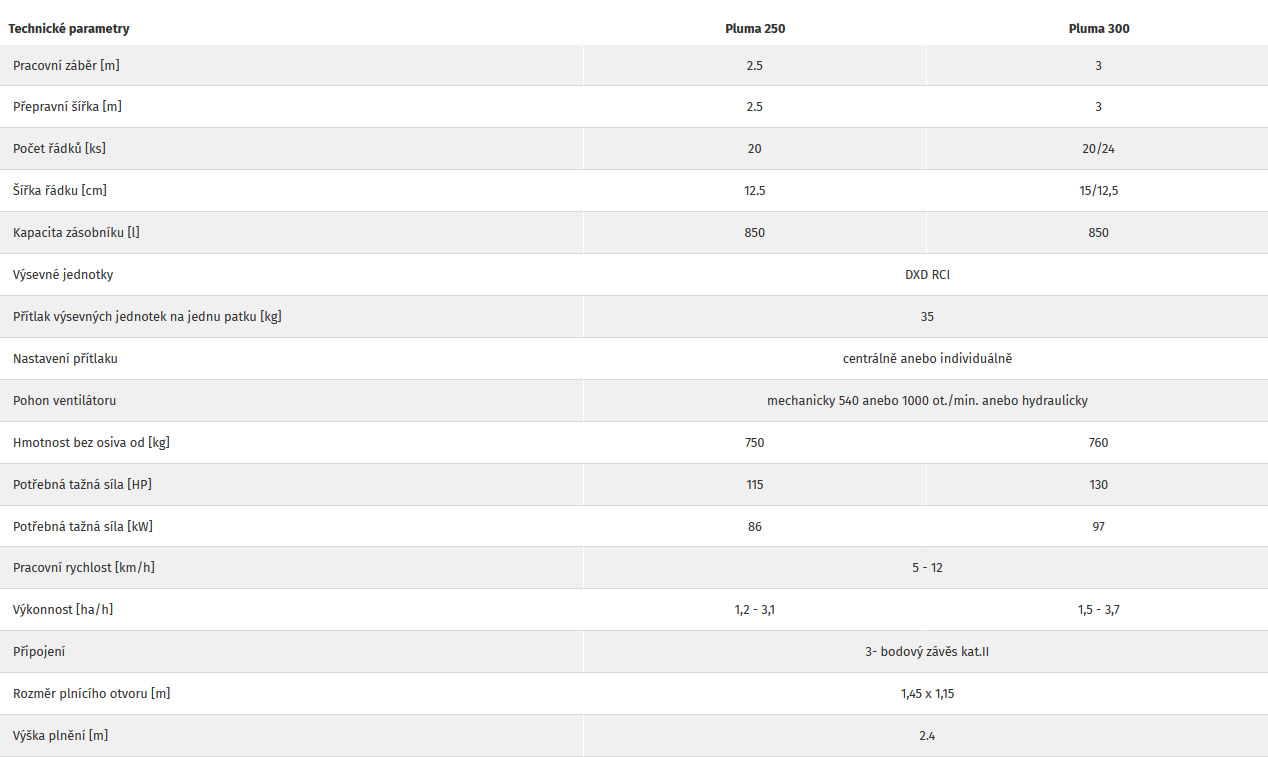Click the 15/12,5 row width value
The height and width of the screenshot is (757, 1268).
1099,190
